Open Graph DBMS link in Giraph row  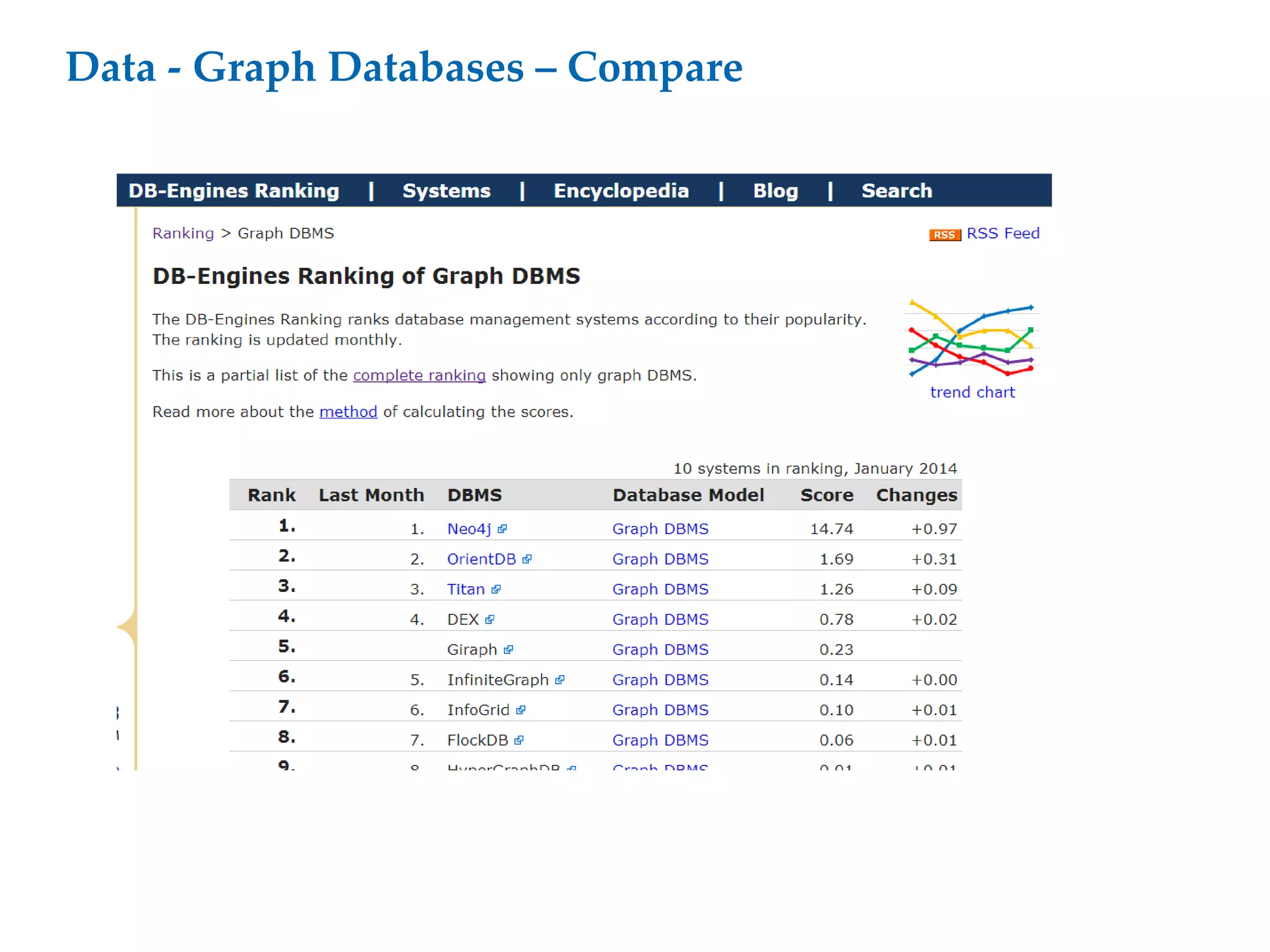point(660,650)
